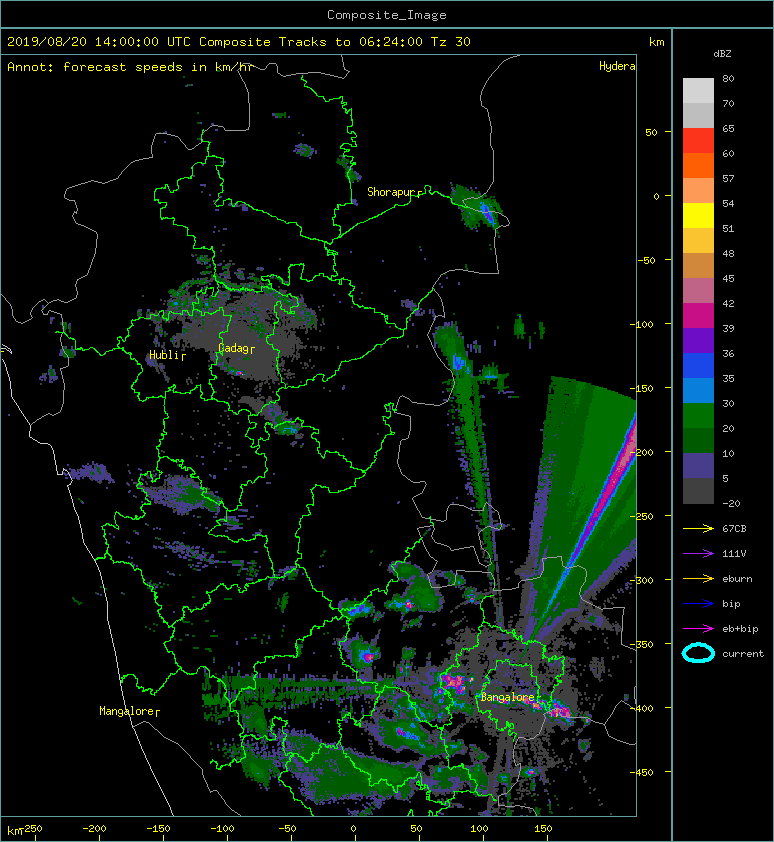Click the yellow 67CB arrow legend icon
Screen dimensions: 774x842
(698, 528)
